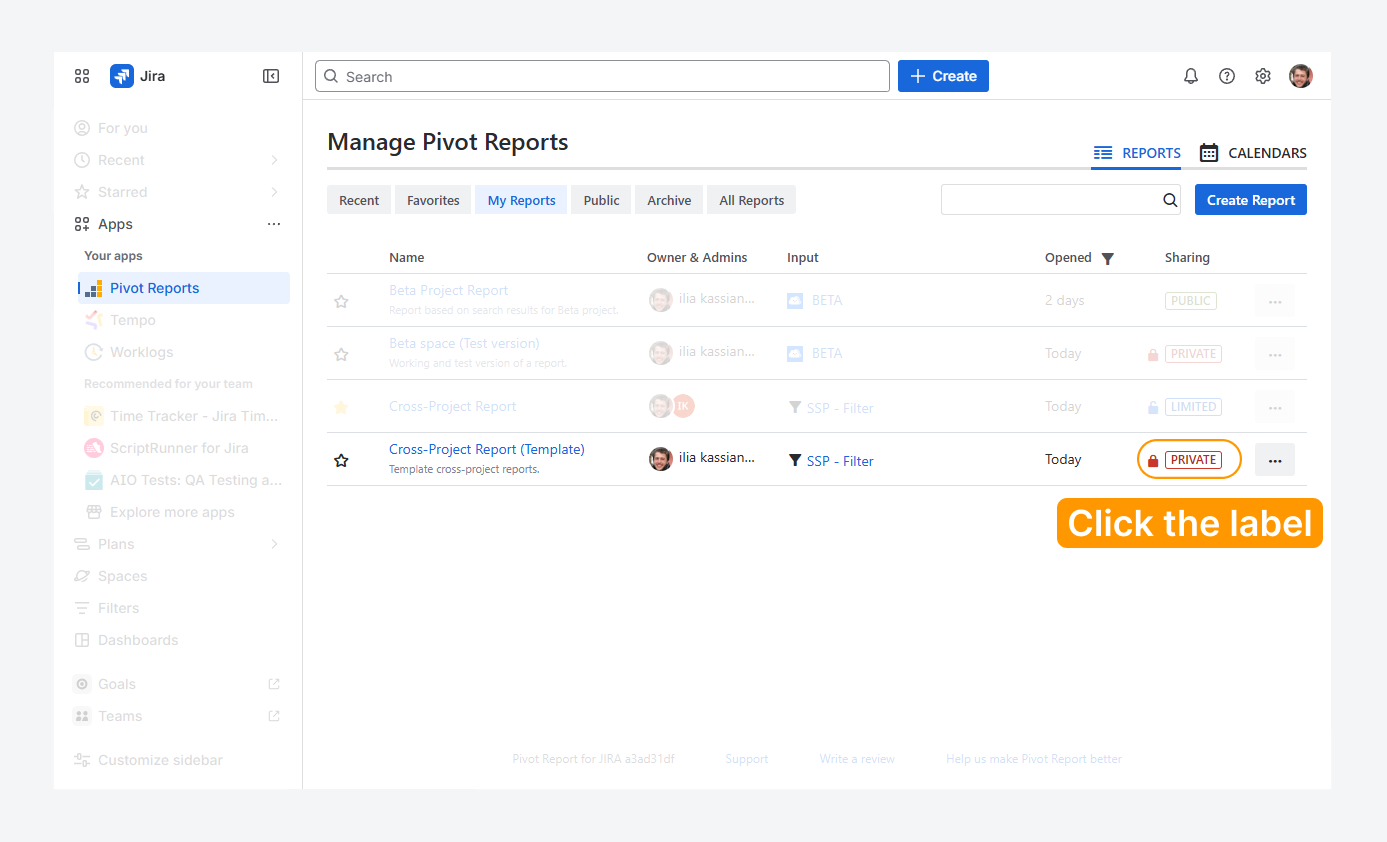
Task: Switch to the Favorites tab
Action: click(x=433, y=200)
